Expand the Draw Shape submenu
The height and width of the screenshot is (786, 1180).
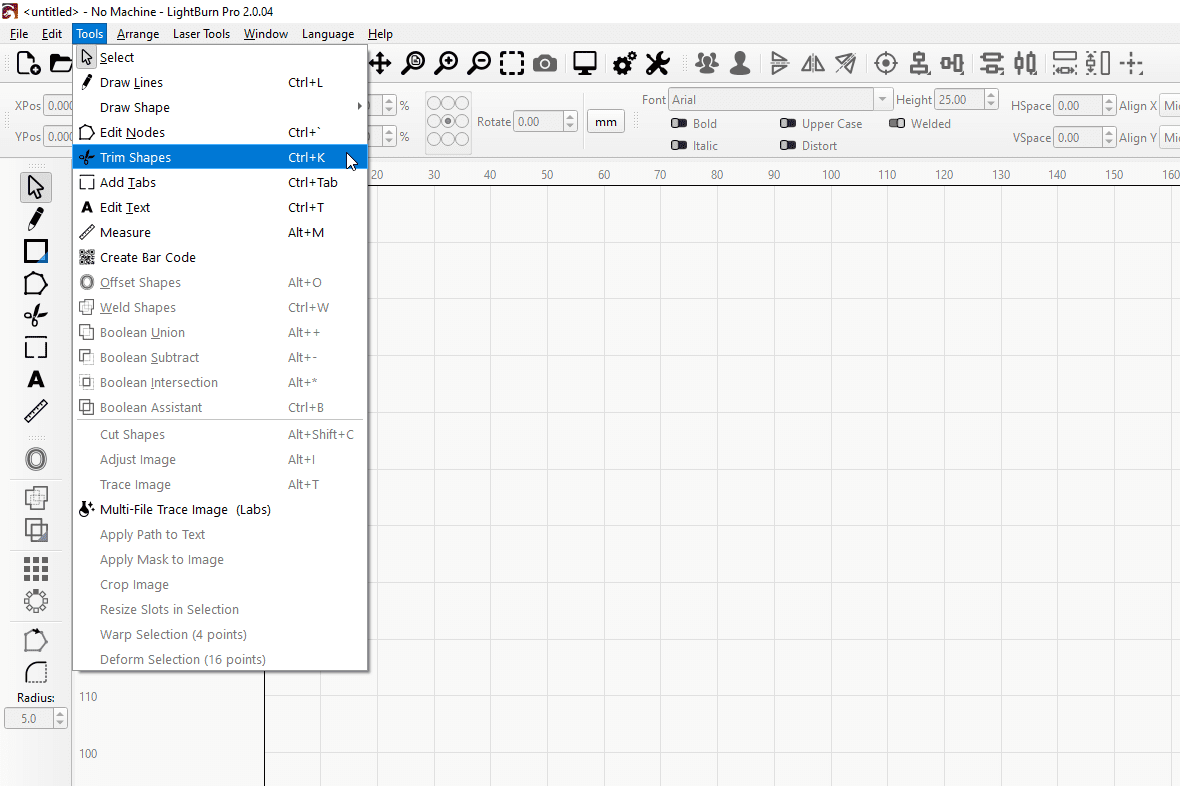pyautogui.click(x=220, y=107)
